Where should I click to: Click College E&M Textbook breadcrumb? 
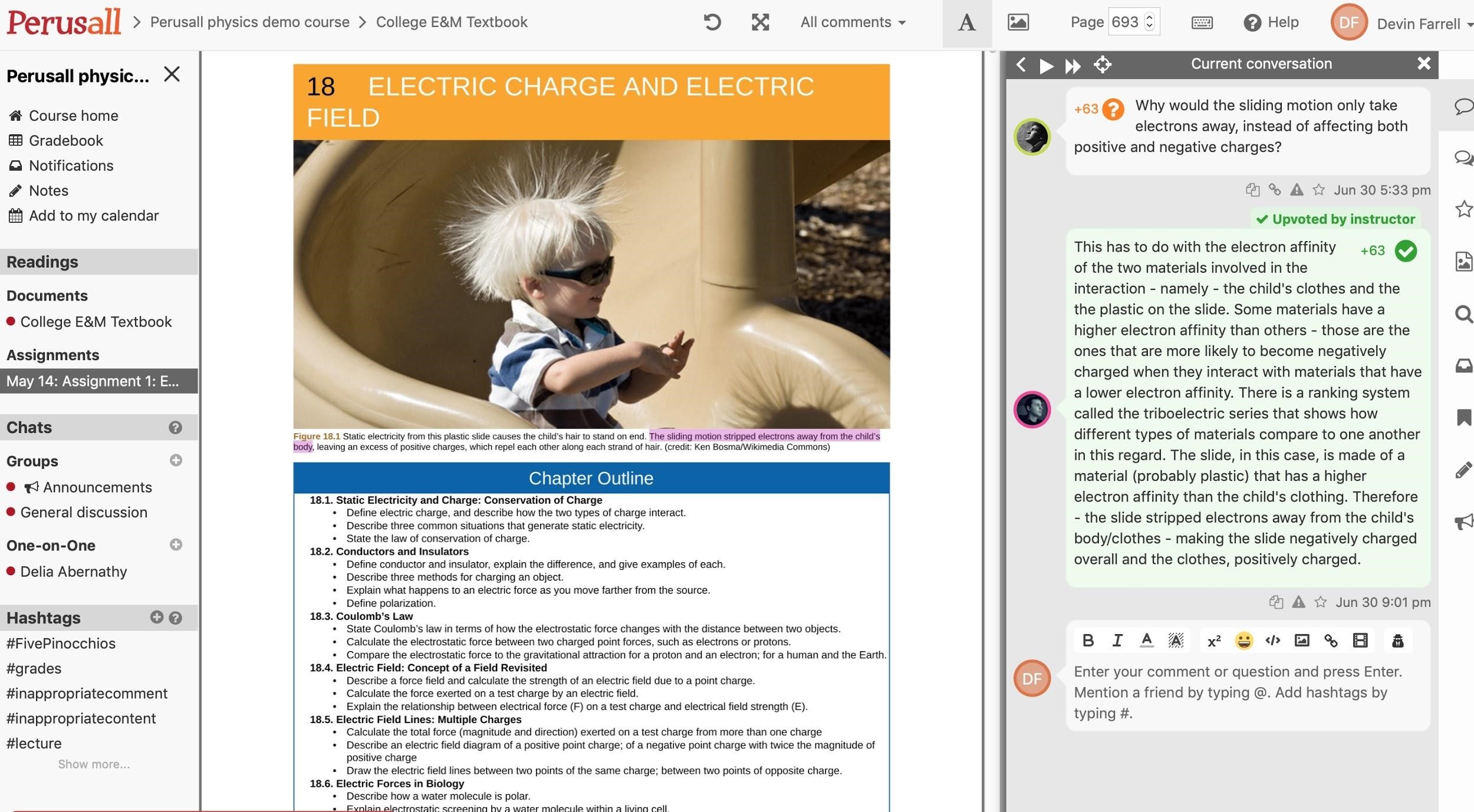click(452, 22)
